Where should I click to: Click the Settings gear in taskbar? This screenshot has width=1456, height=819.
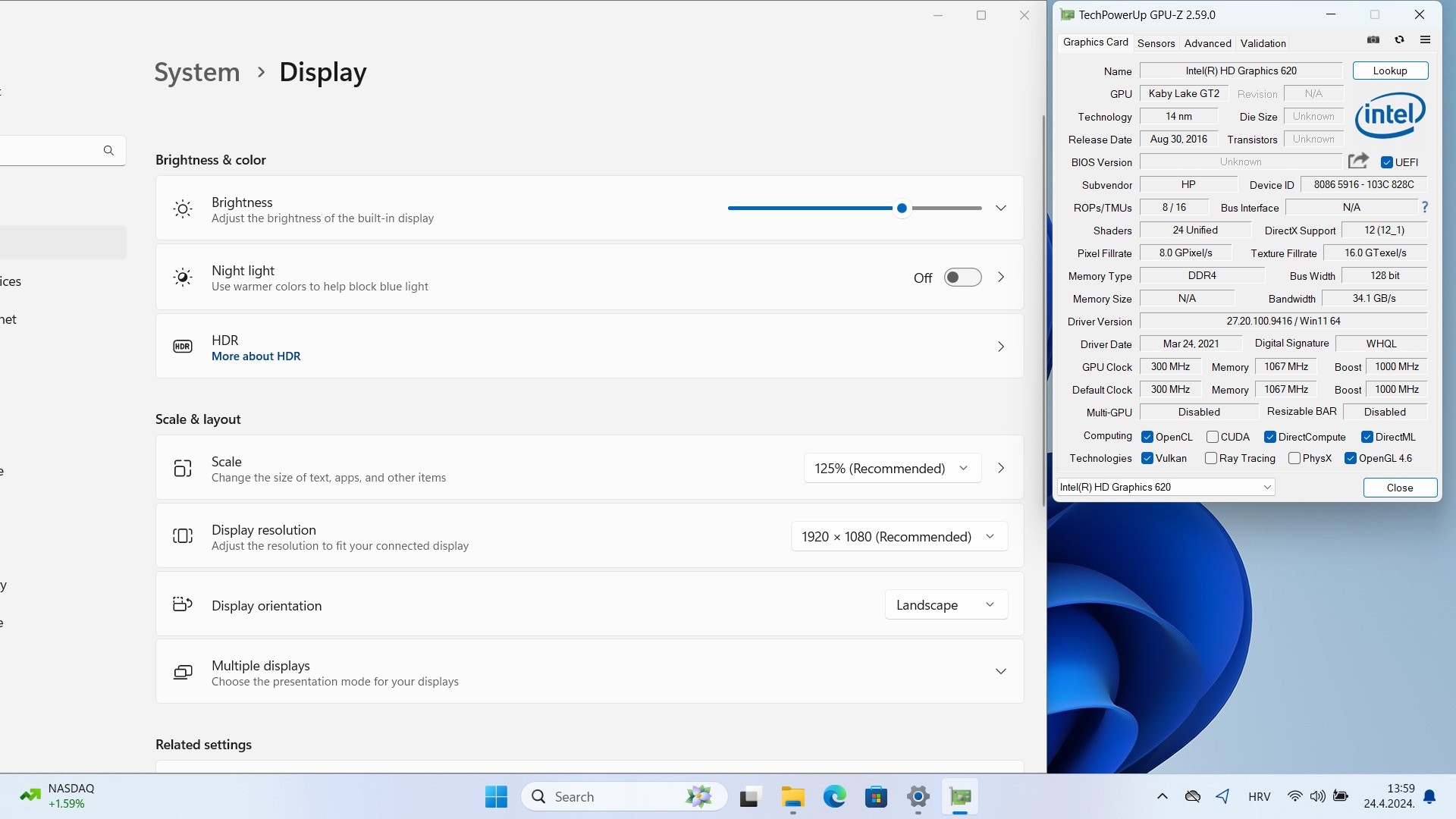(918, 796)
